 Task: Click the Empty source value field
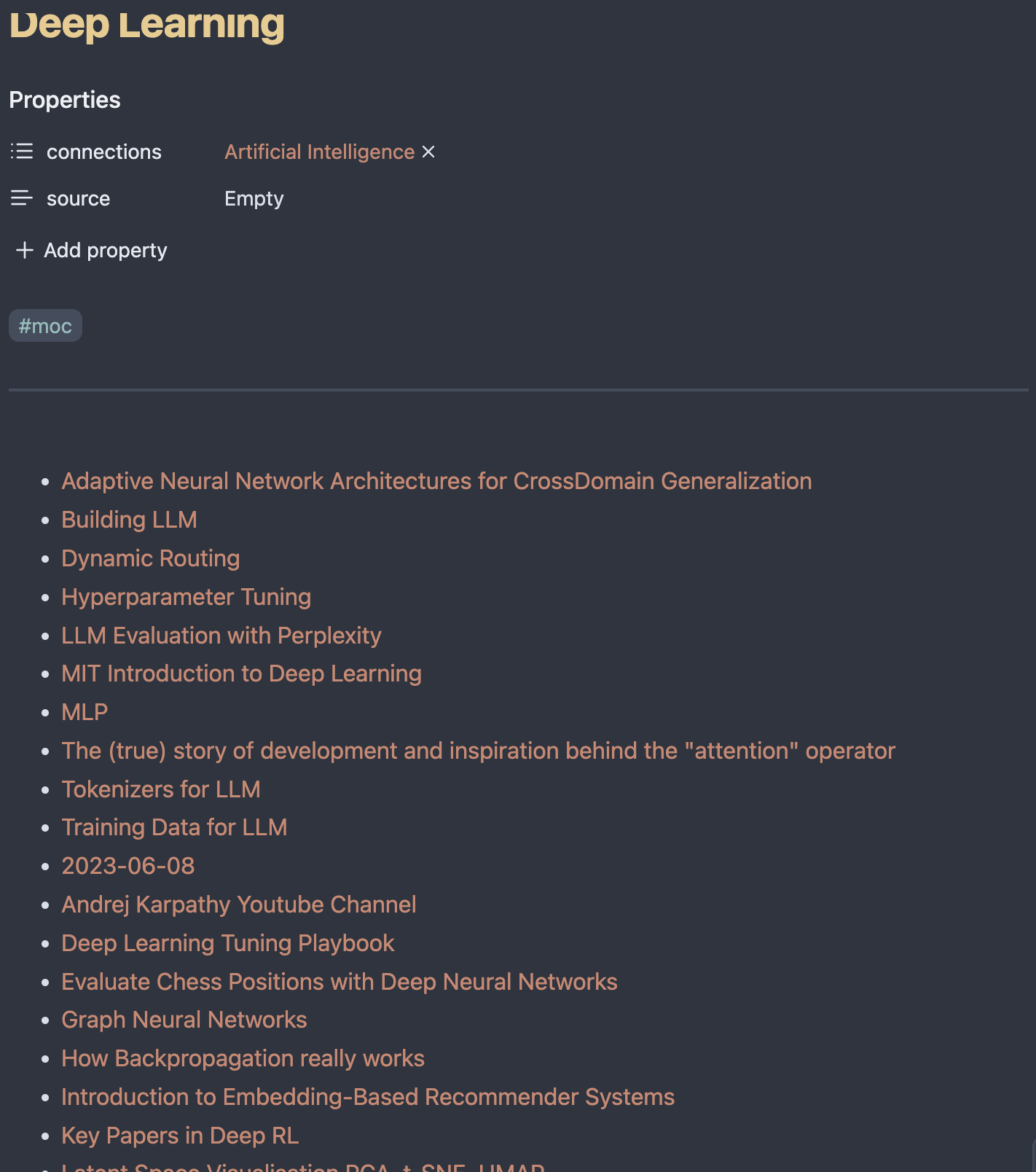click(x=254, y=198)
